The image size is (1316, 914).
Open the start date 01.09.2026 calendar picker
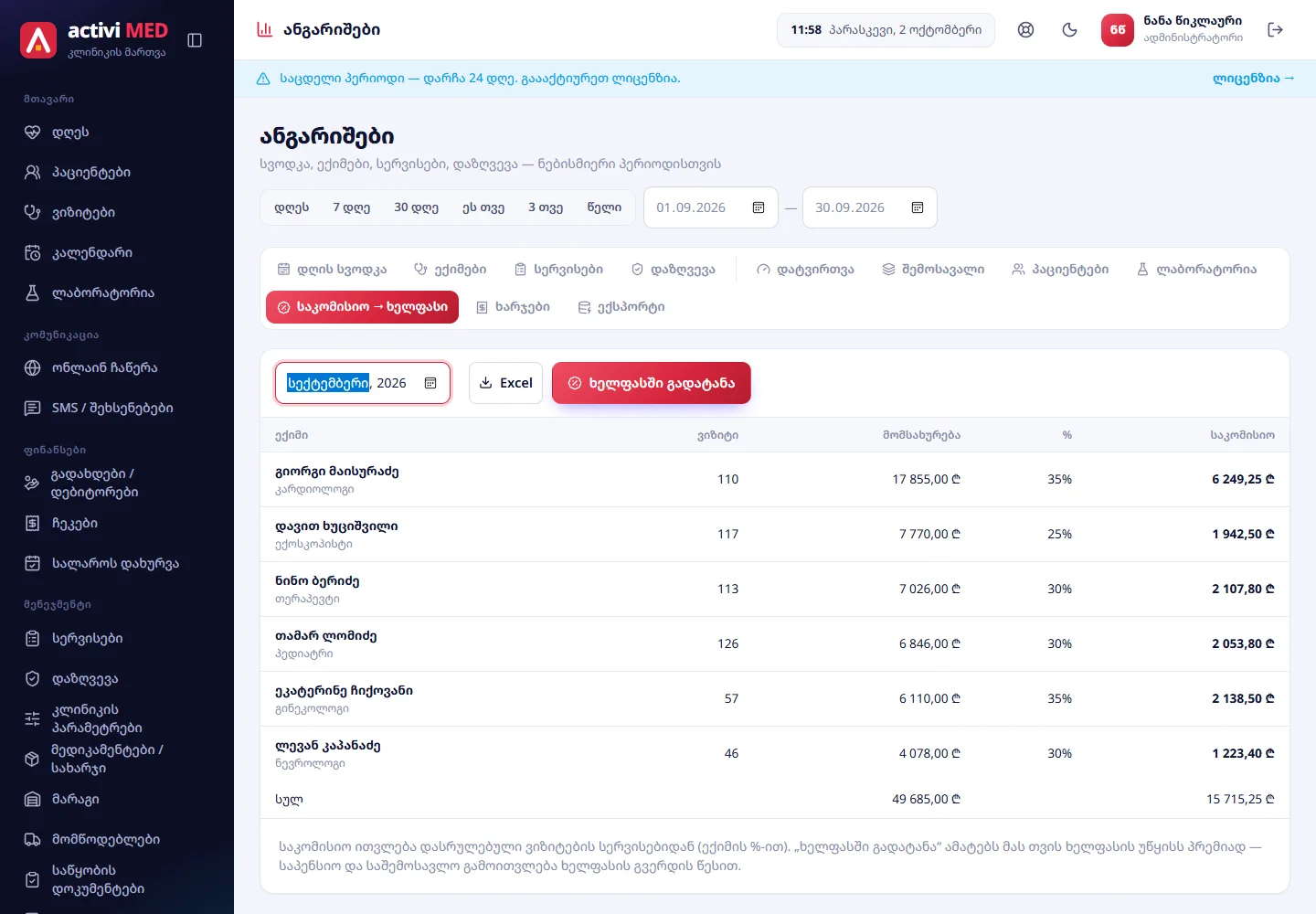coord(759,207)
